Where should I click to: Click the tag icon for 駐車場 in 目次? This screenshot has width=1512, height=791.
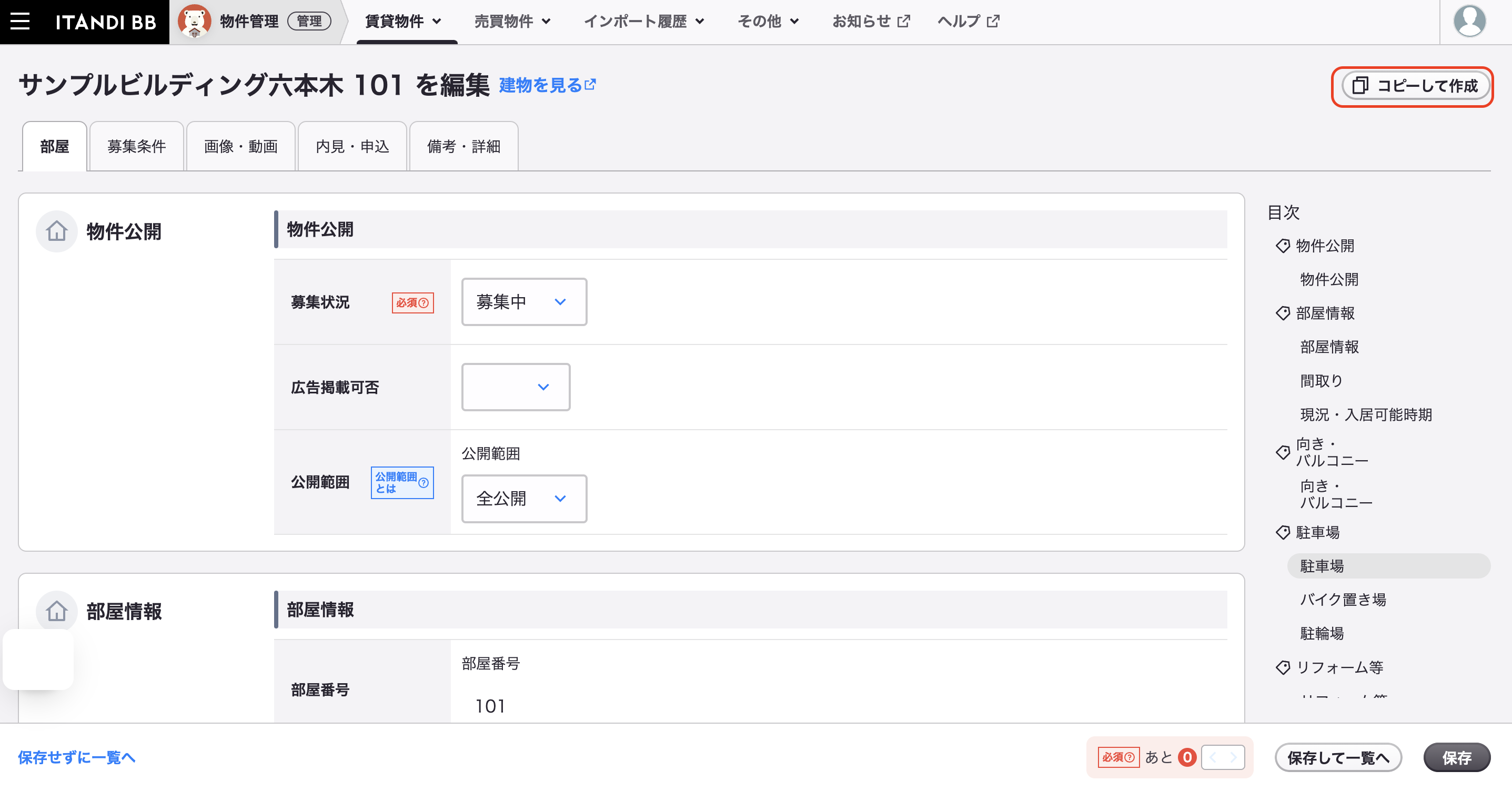coord(1283,532)
